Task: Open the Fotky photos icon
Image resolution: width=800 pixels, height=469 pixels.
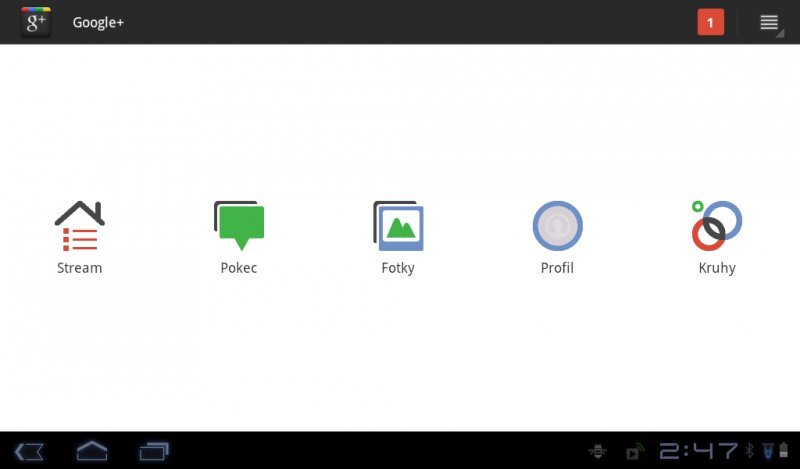Action: click(x=398, y=226)
